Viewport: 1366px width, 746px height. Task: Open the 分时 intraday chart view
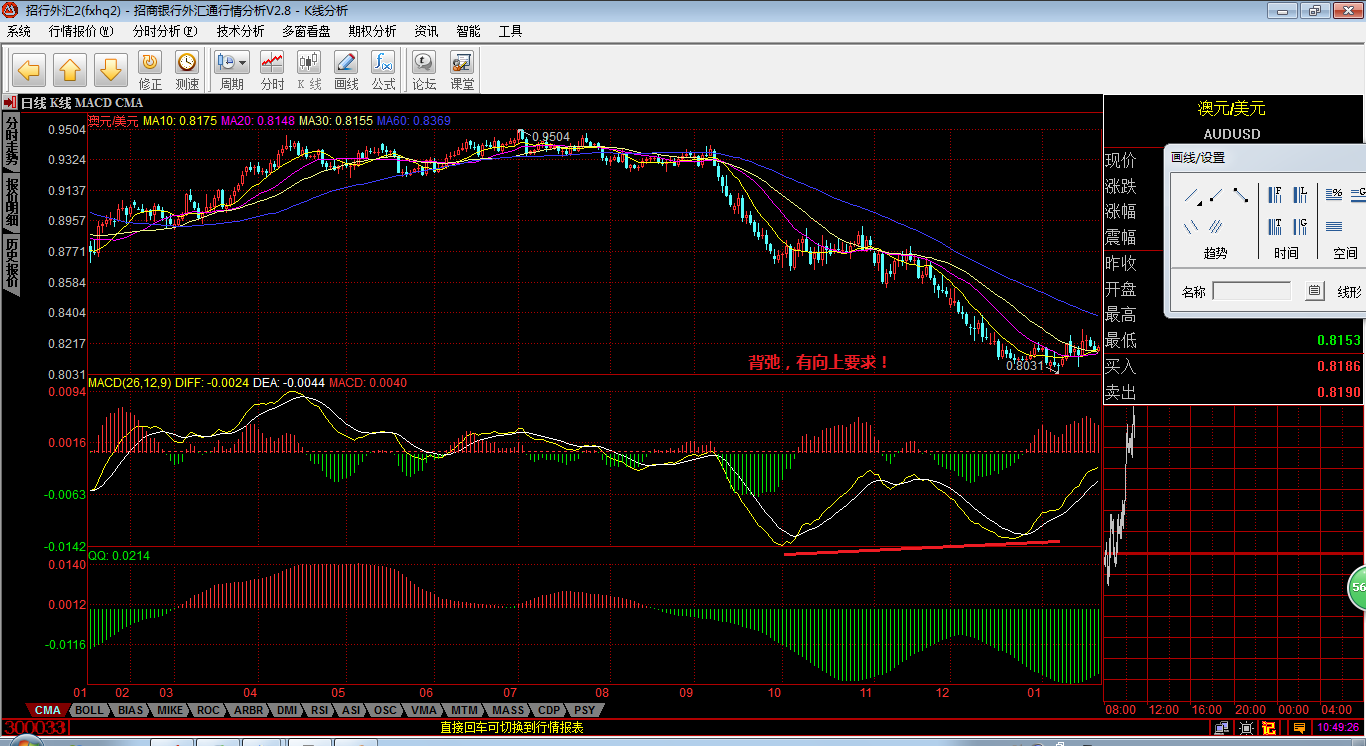(272, 70)
